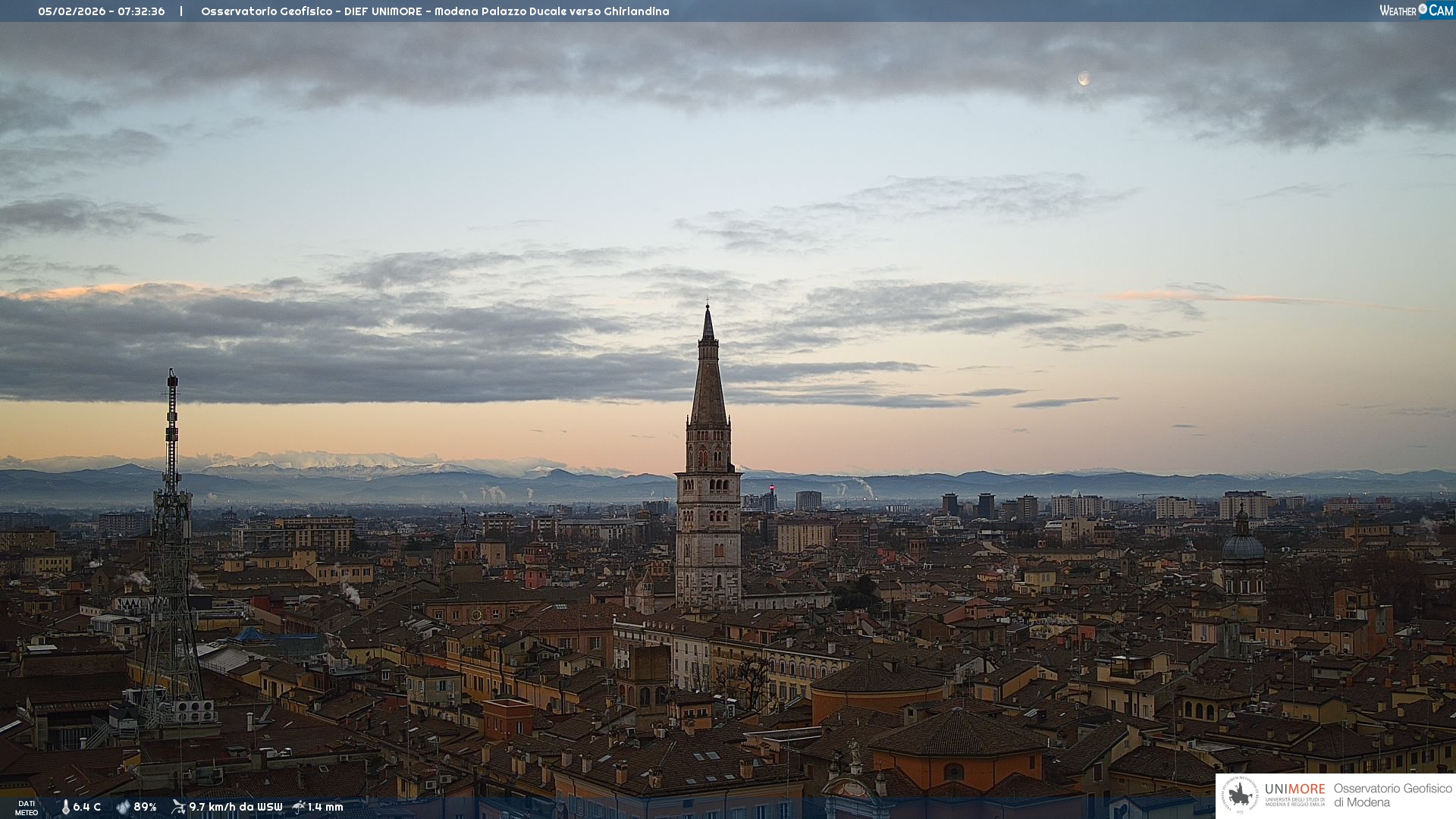Click the UNIMORE horseman seal emblem

[1241, 795]
